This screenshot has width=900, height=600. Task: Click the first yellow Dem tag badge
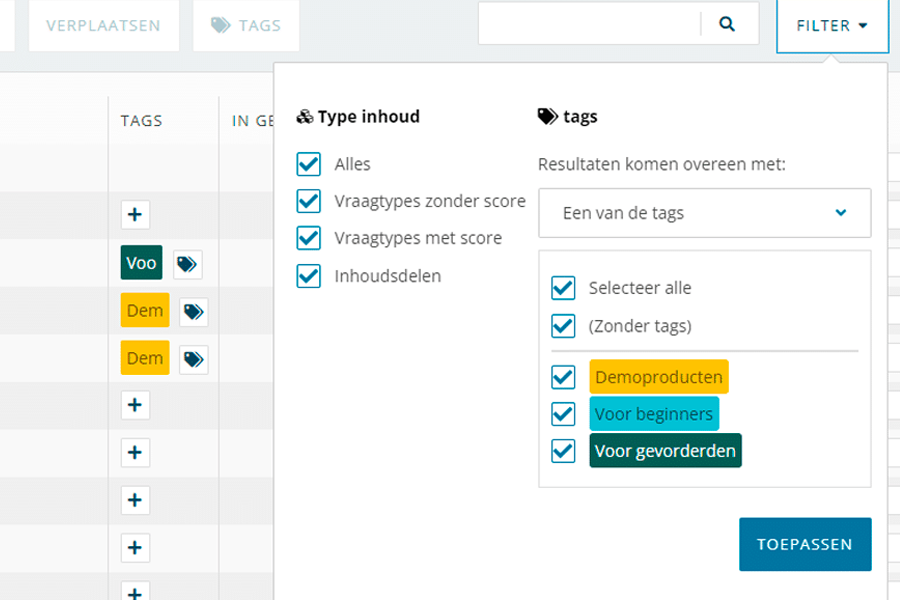click(x=145, y=311)
